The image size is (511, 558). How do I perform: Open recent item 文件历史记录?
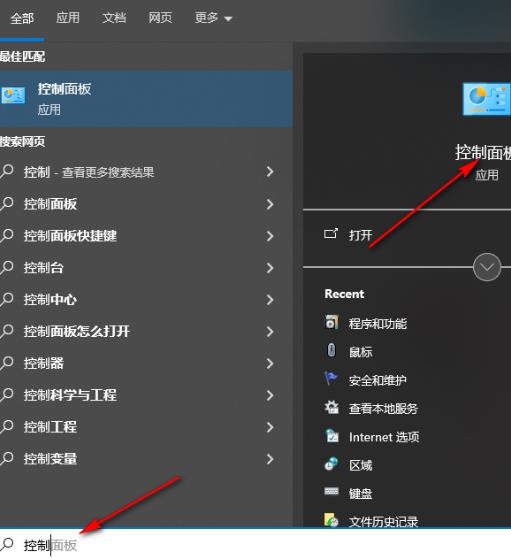(383, 522)
